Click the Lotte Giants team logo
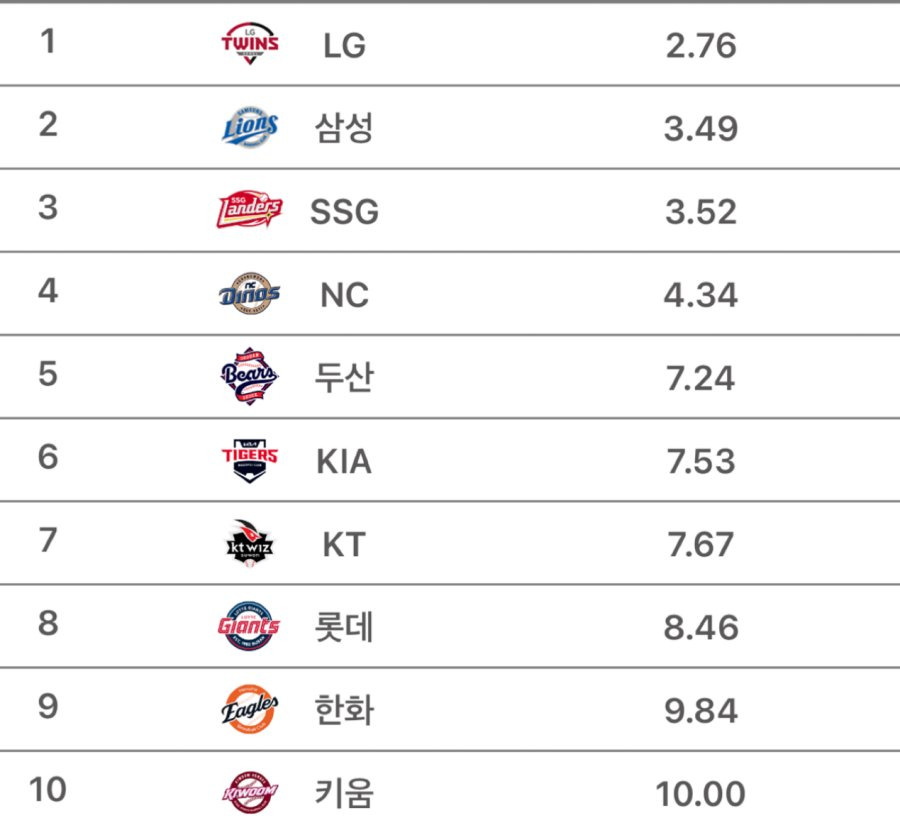 pyautogui.click(x=249, y=626)
